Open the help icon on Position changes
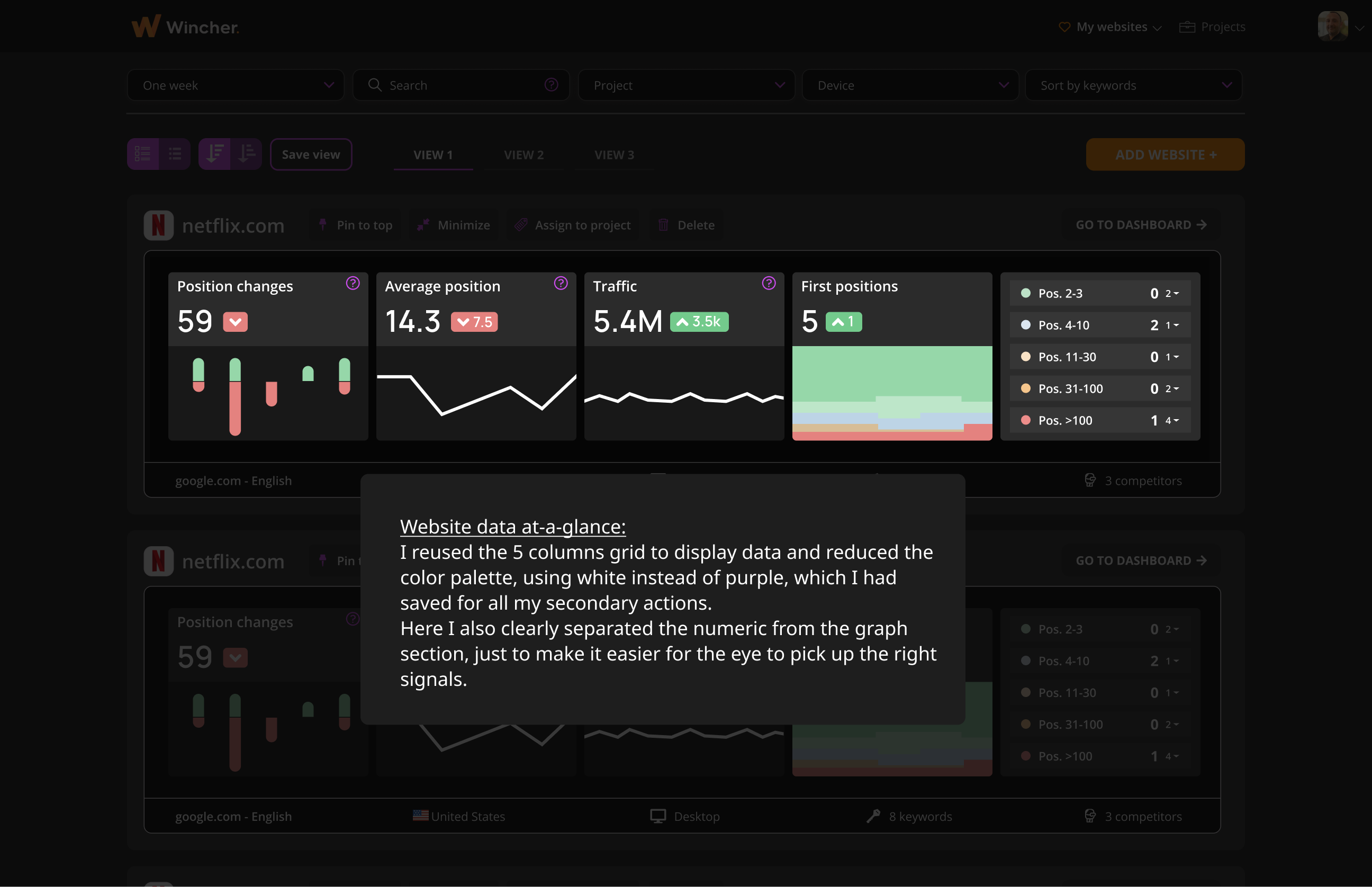The width and height of the screenshot is (1372, 887). click(x=353, y=283)
